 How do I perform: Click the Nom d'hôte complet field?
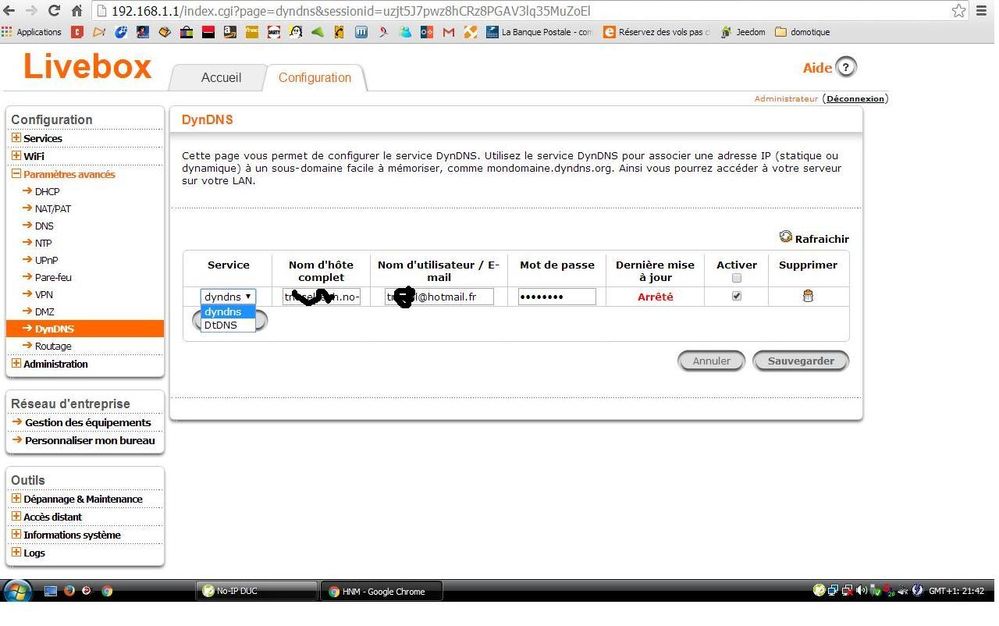click(322, 297)
